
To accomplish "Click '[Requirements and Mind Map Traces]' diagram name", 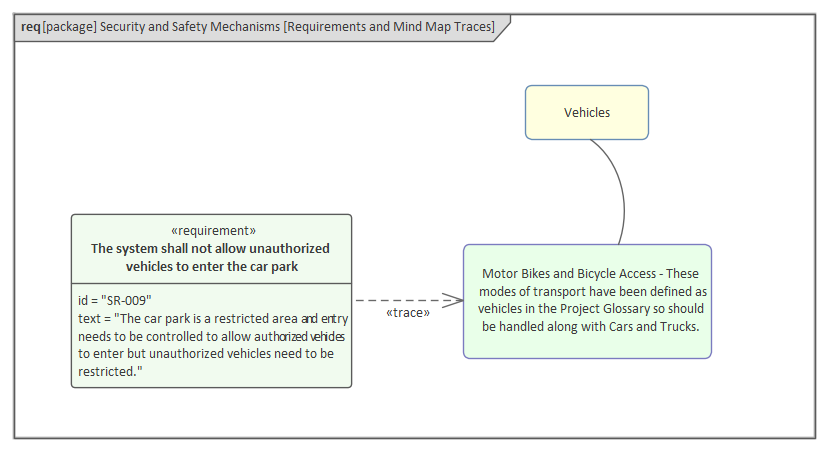I will pos(389,26).
